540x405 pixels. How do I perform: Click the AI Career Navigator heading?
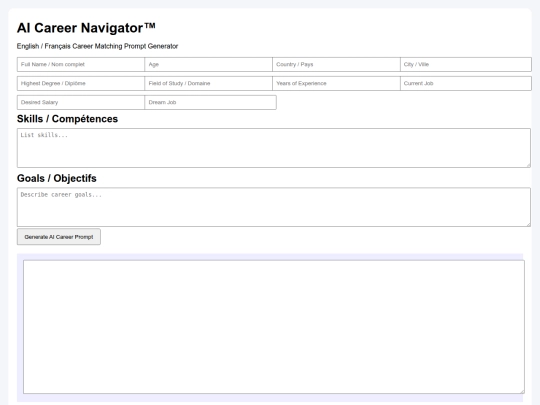pyautogui.click(x=86, y=28)
